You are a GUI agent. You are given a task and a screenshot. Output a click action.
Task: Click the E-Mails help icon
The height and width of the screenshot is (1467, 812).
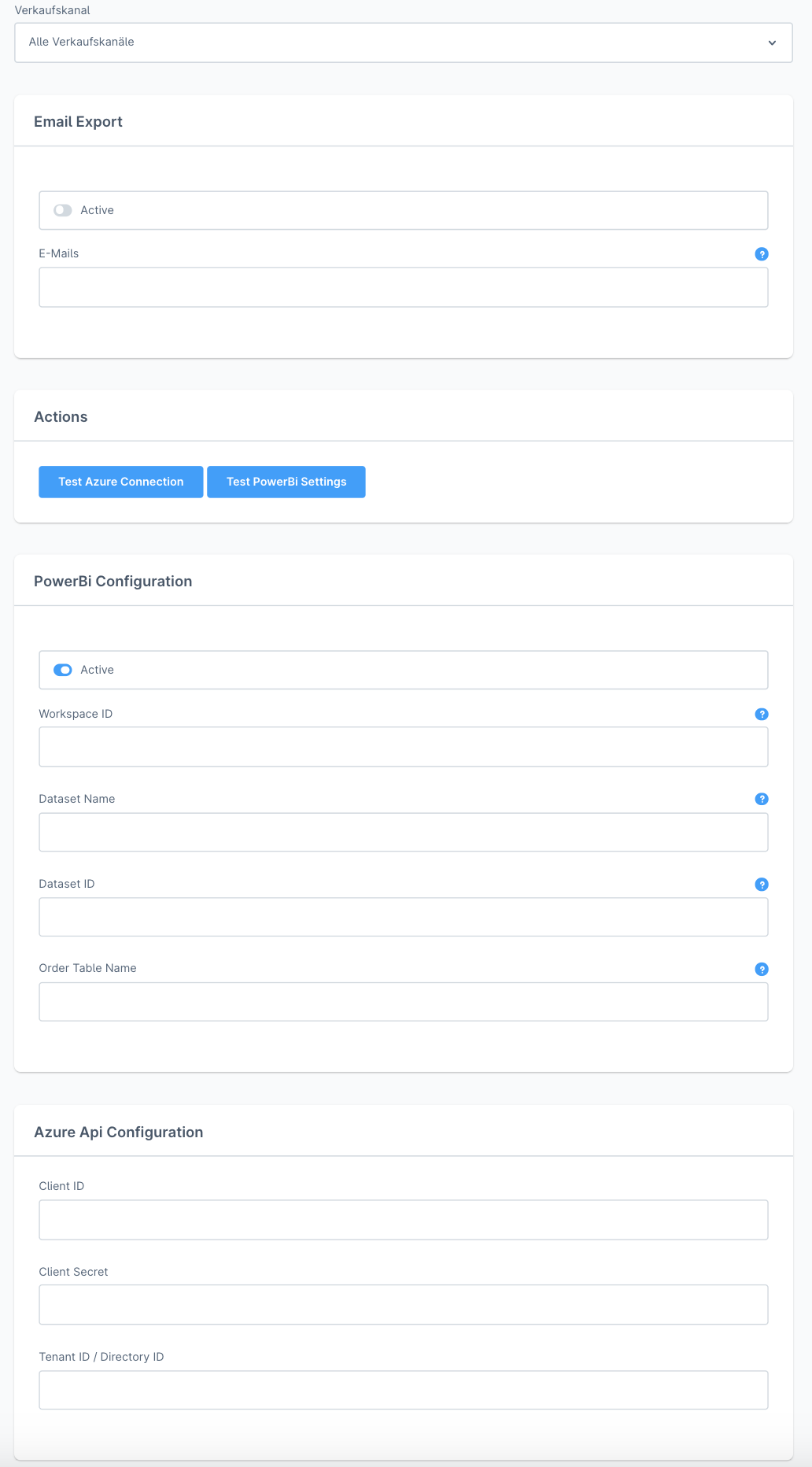tap(761, 254)
